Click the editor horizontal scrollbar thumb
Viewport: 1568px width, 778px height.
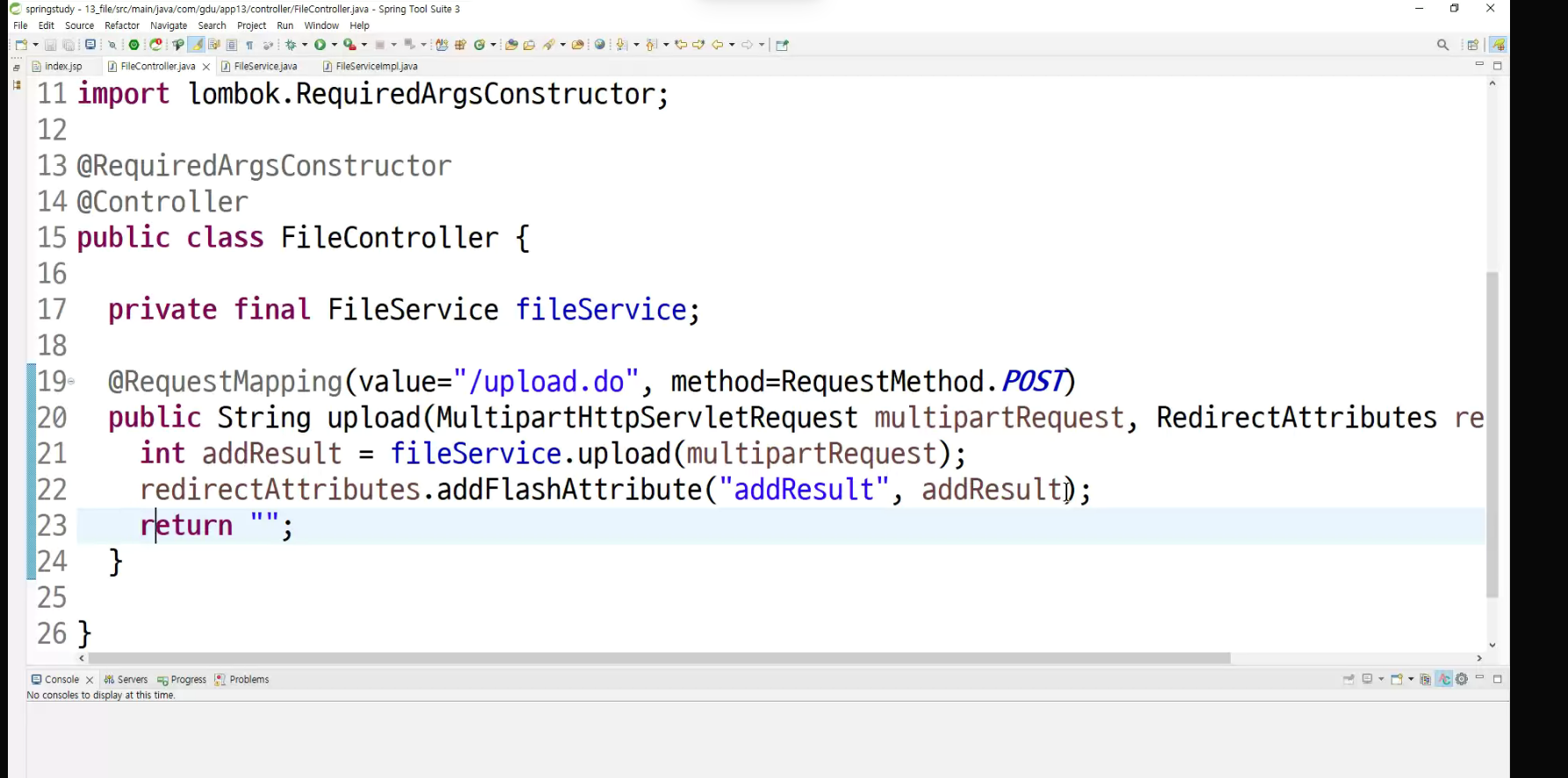(x=659, y=658)
